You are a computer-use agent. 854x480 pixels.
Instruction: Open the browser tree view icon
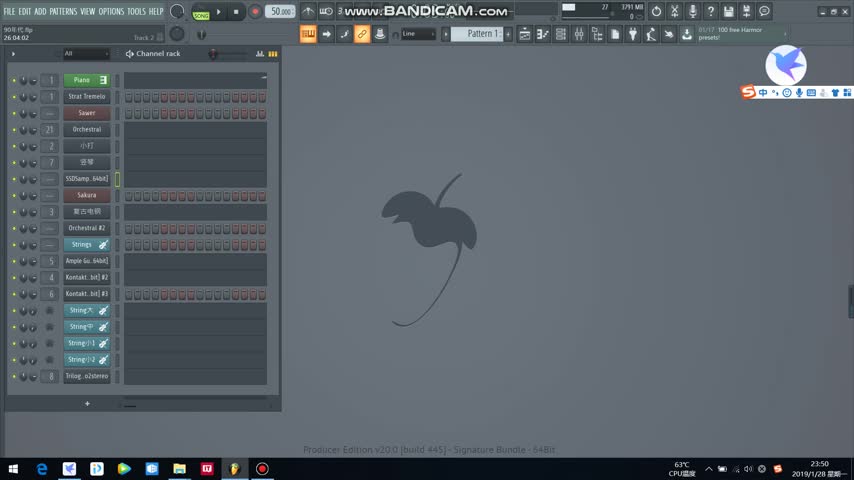pyautogui.click(x=597, y=34)
